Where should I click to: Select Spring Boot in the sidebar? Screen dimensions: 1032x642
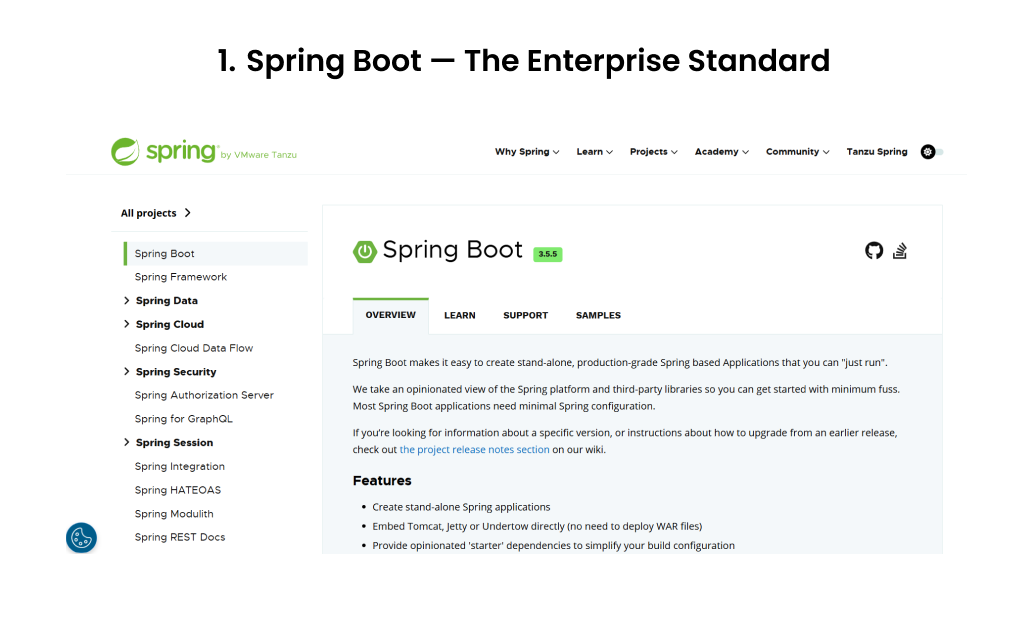coord(163,253)
